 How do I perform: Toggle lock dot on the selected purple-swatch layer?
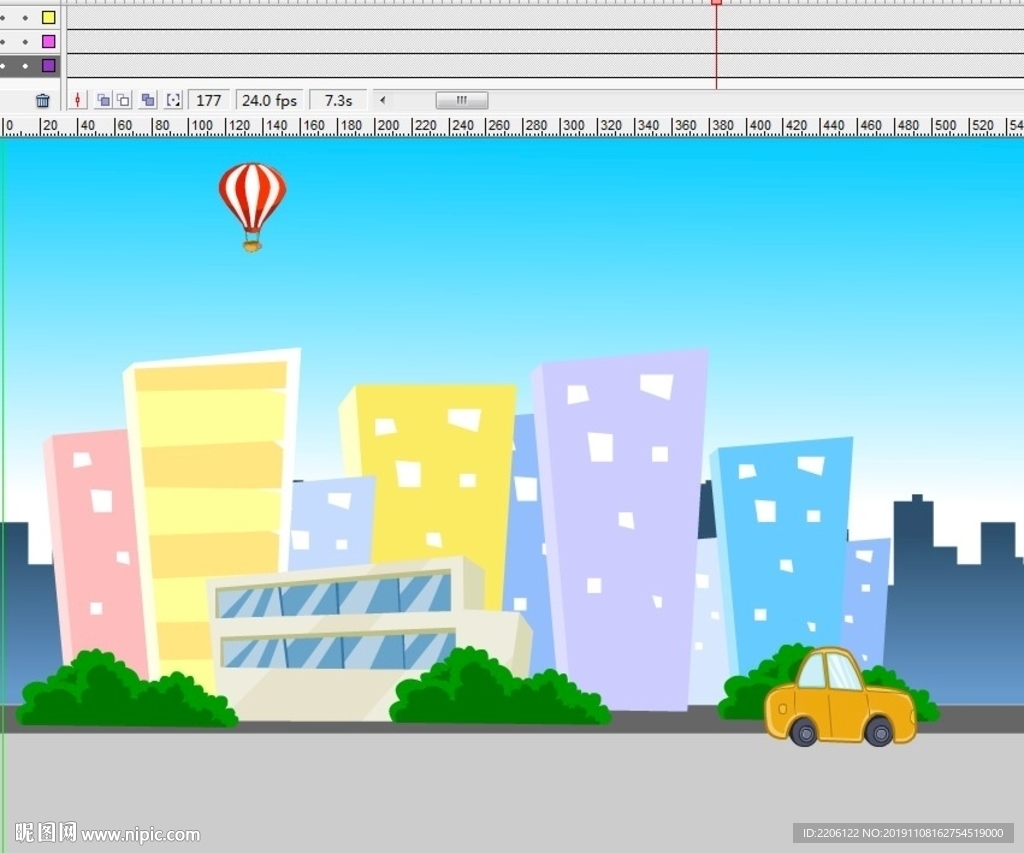click(x=25, y=65)
